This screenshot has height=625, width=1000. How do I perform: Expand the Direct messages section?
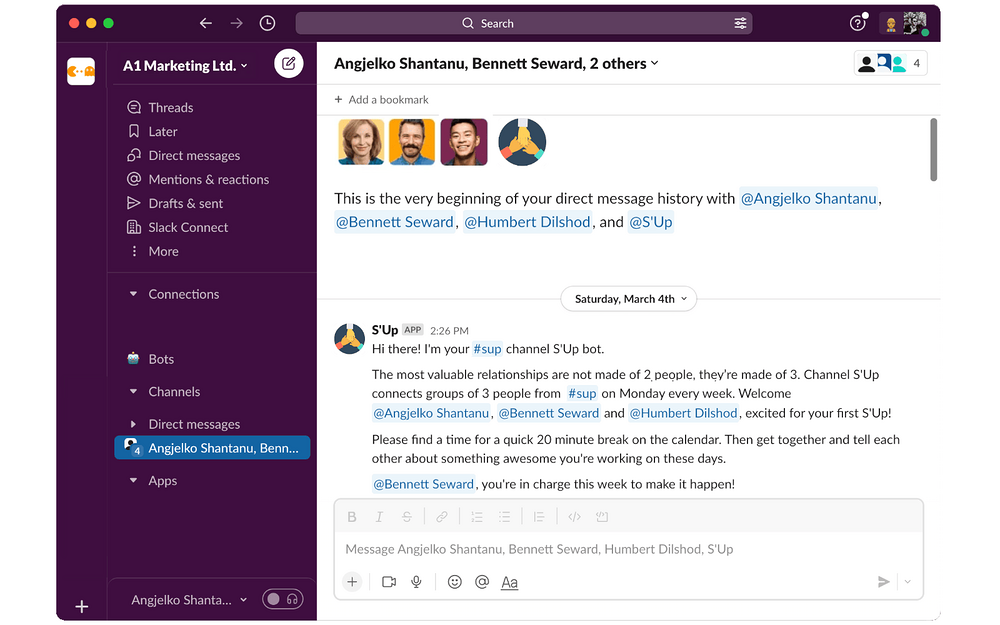[133, 425]
